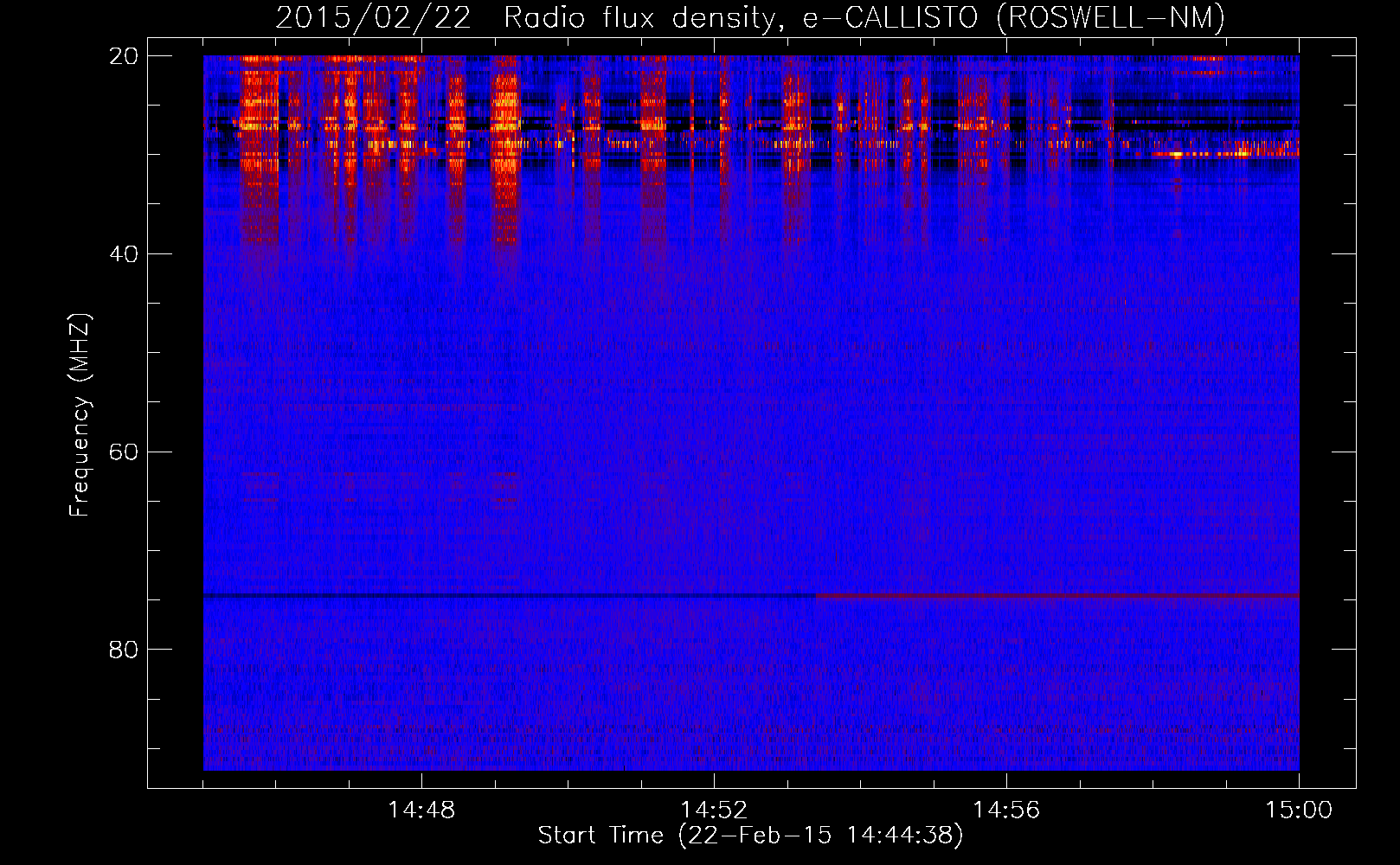Click the 'Frequency (MHZ)' axis label

pyautogui.click(x=80, y=415)
